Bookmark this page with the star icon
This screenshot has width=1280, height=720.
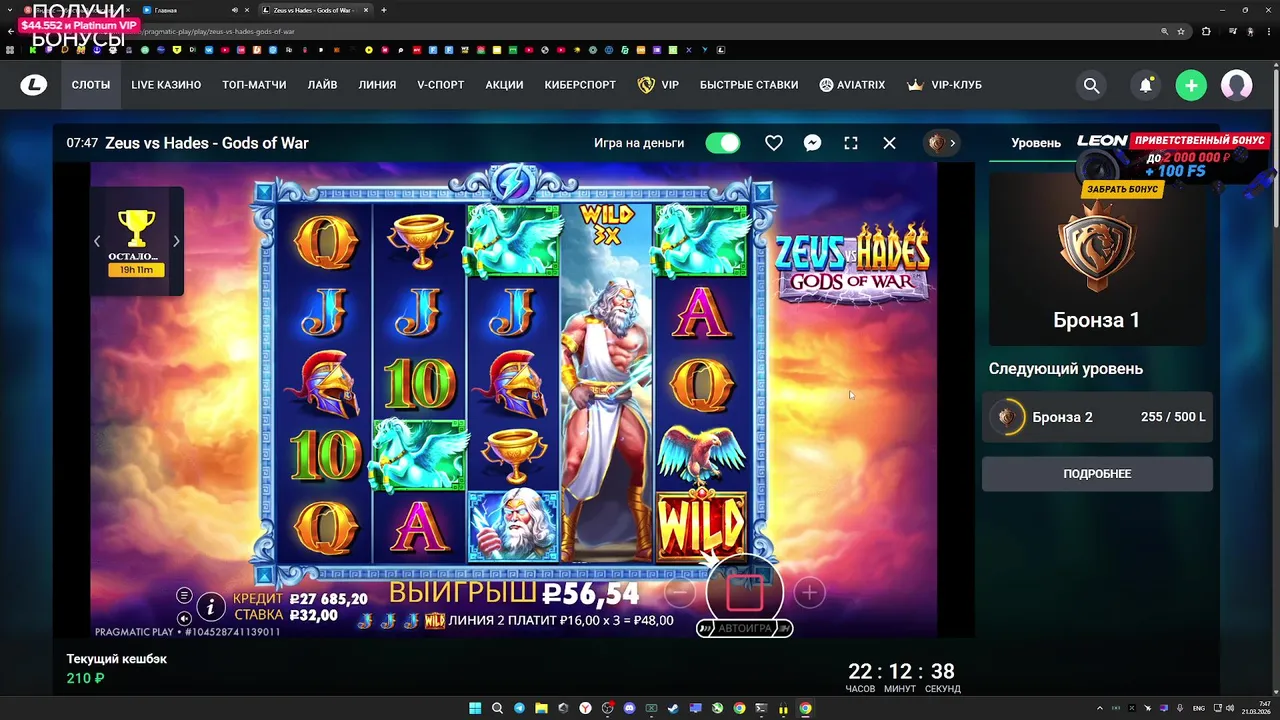point(1181,31)
